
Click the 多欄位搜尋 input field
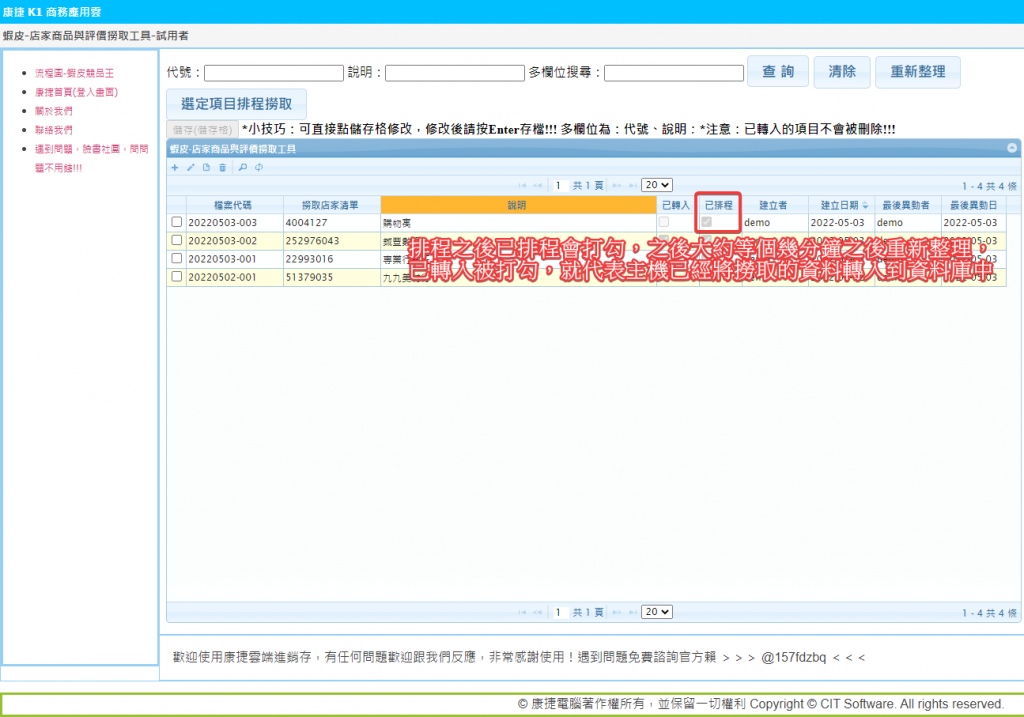click(673, 73)
